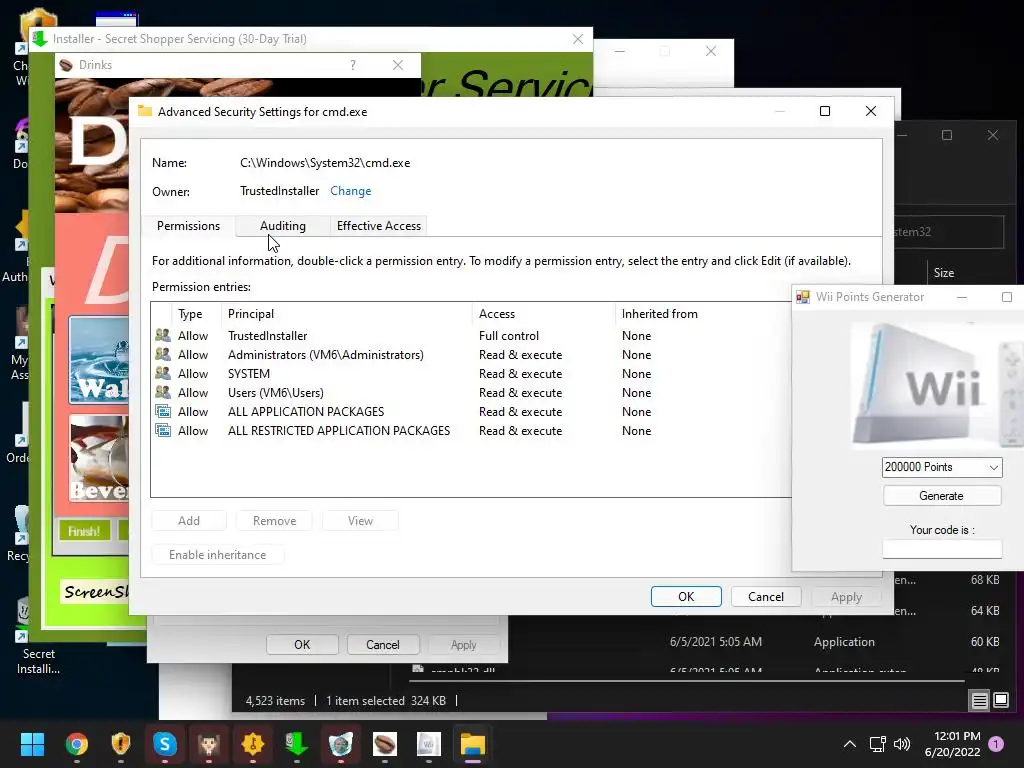Open the green arrow installer in taskbar
The image size is (1024, 768).
[x=296, y=744]
